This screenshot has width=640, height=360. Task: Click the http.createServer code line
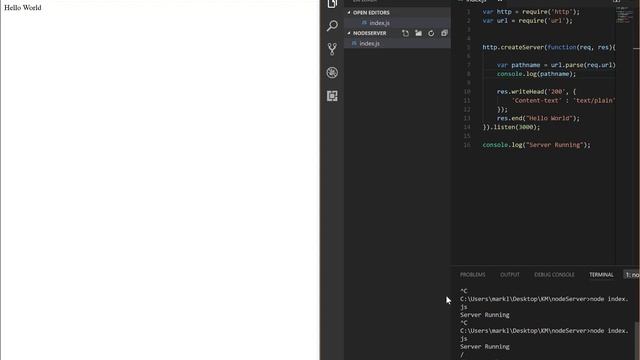tap(549, 47)
